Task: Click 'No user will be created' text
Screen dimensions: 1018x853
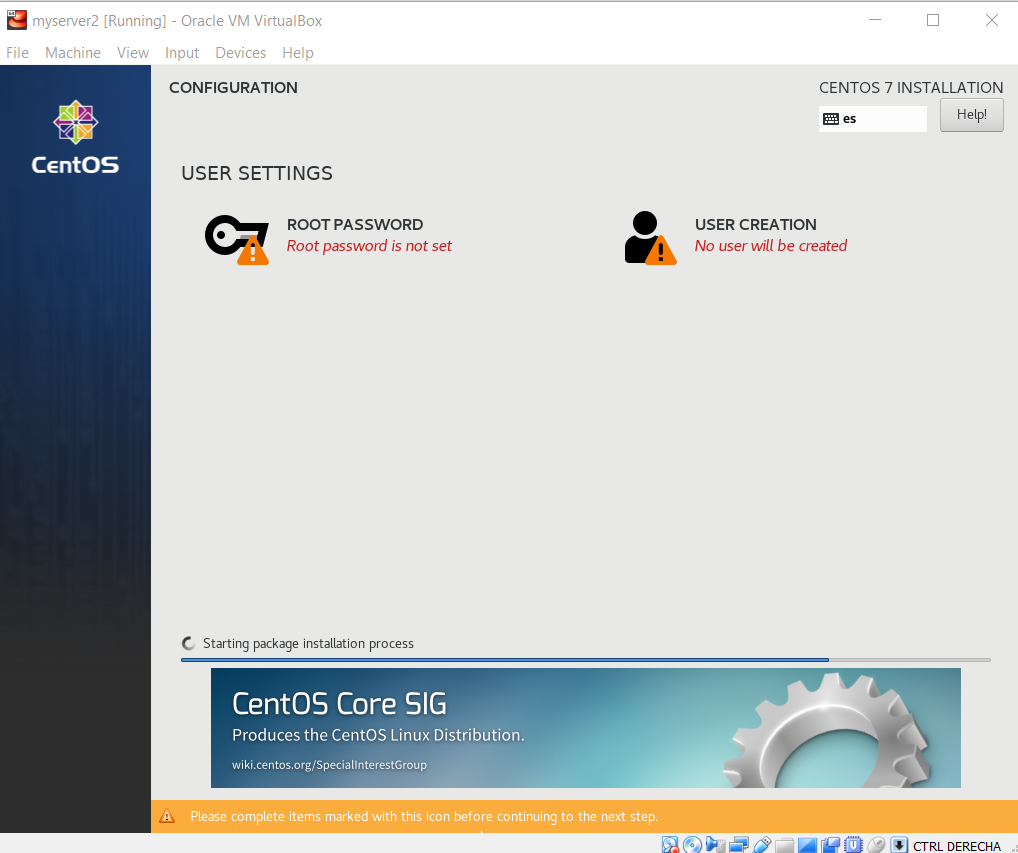Action: 771,246
